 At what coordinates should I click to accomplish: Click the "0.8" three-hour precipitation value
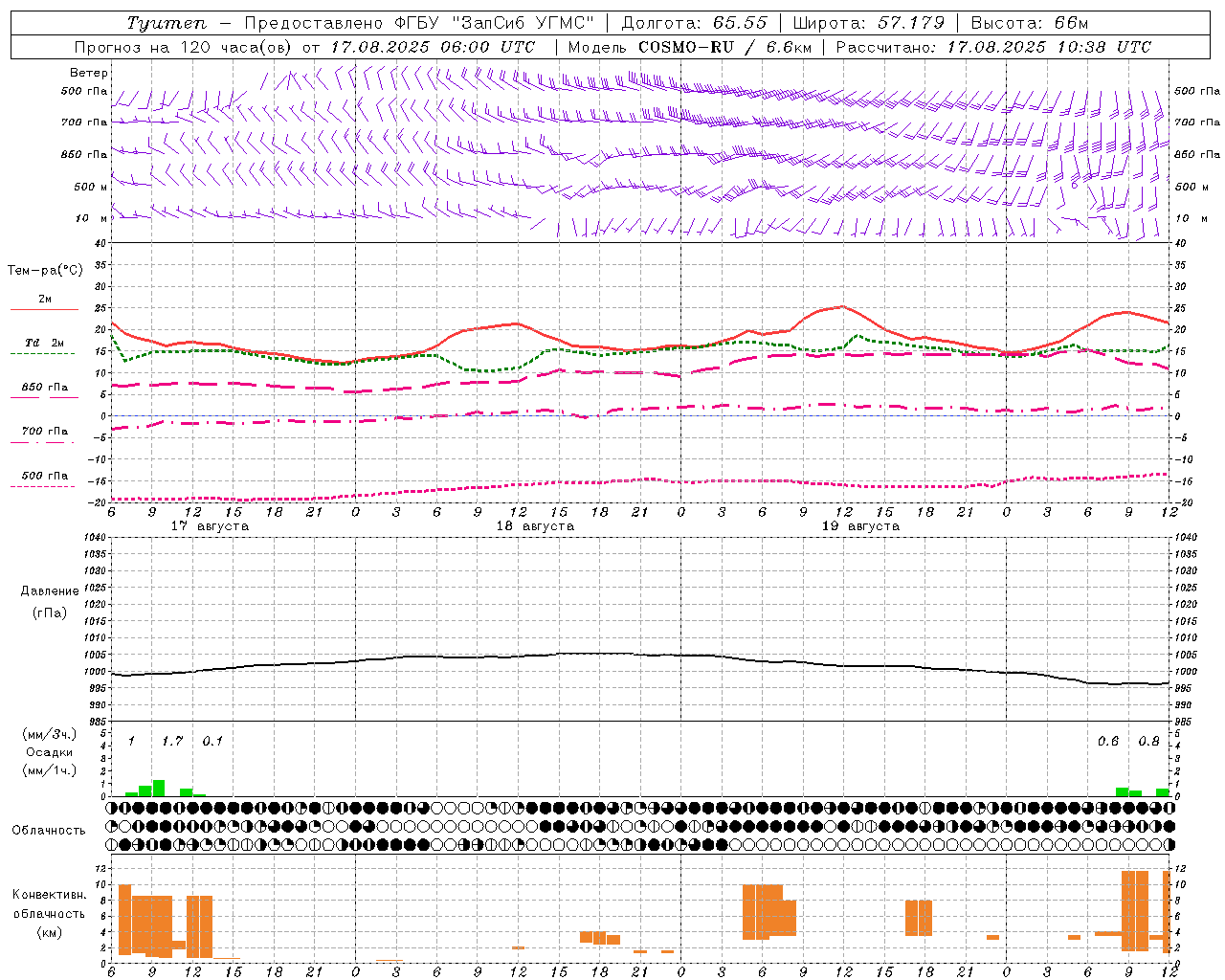pos(1148,741)
